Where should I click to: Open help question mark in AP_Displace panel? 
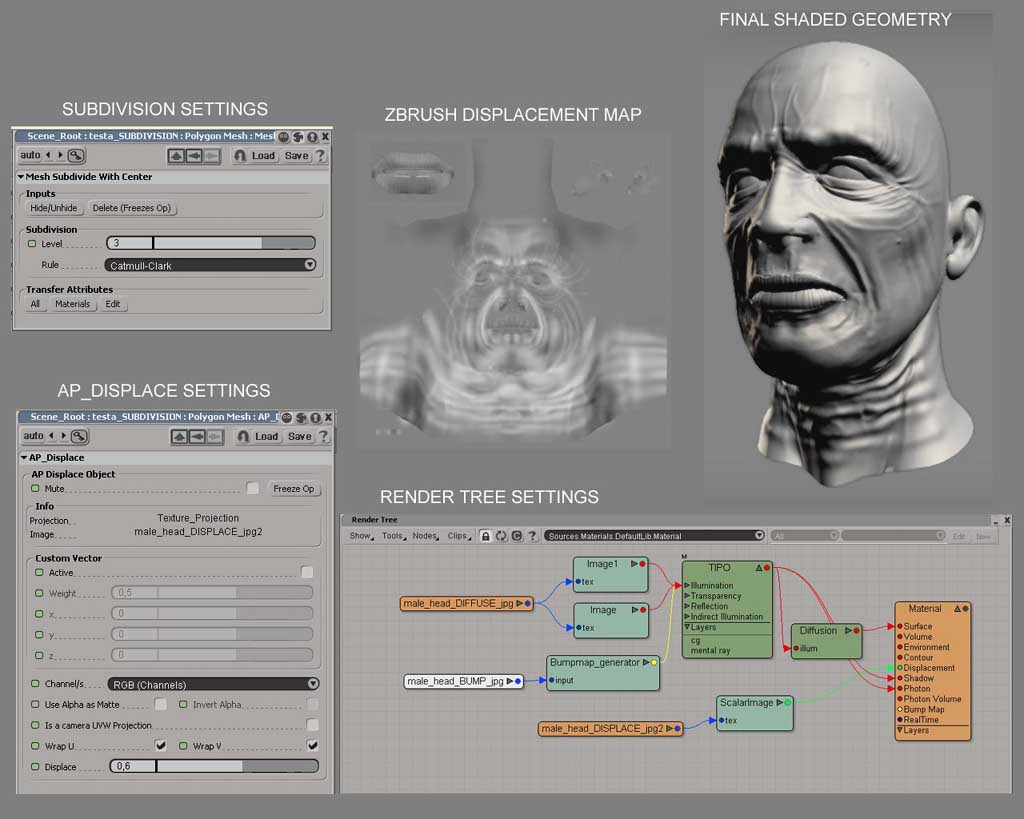(323, 436)
